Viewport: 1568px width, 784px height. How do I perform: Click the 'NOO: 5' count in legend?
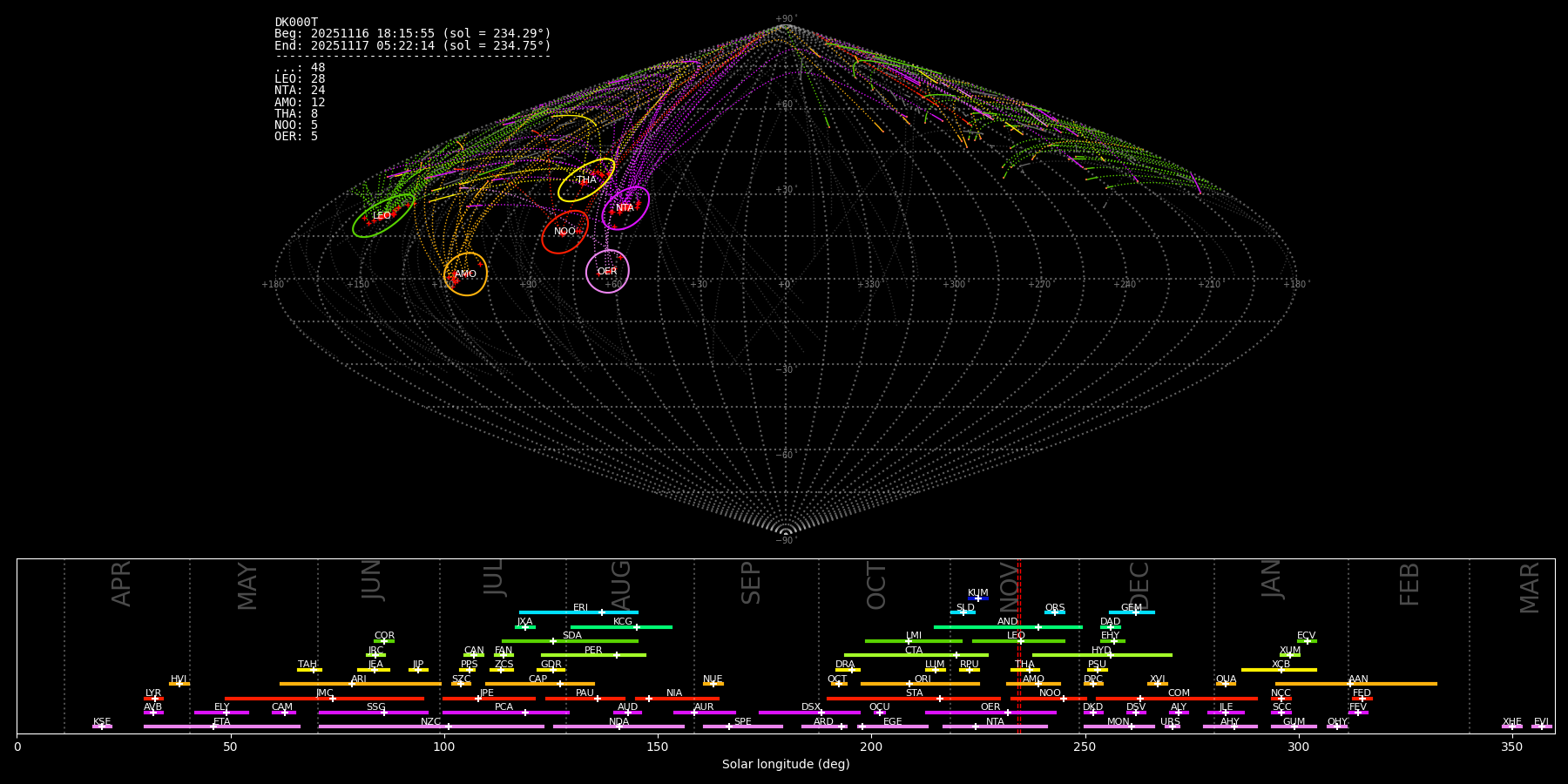click(296, 125)
